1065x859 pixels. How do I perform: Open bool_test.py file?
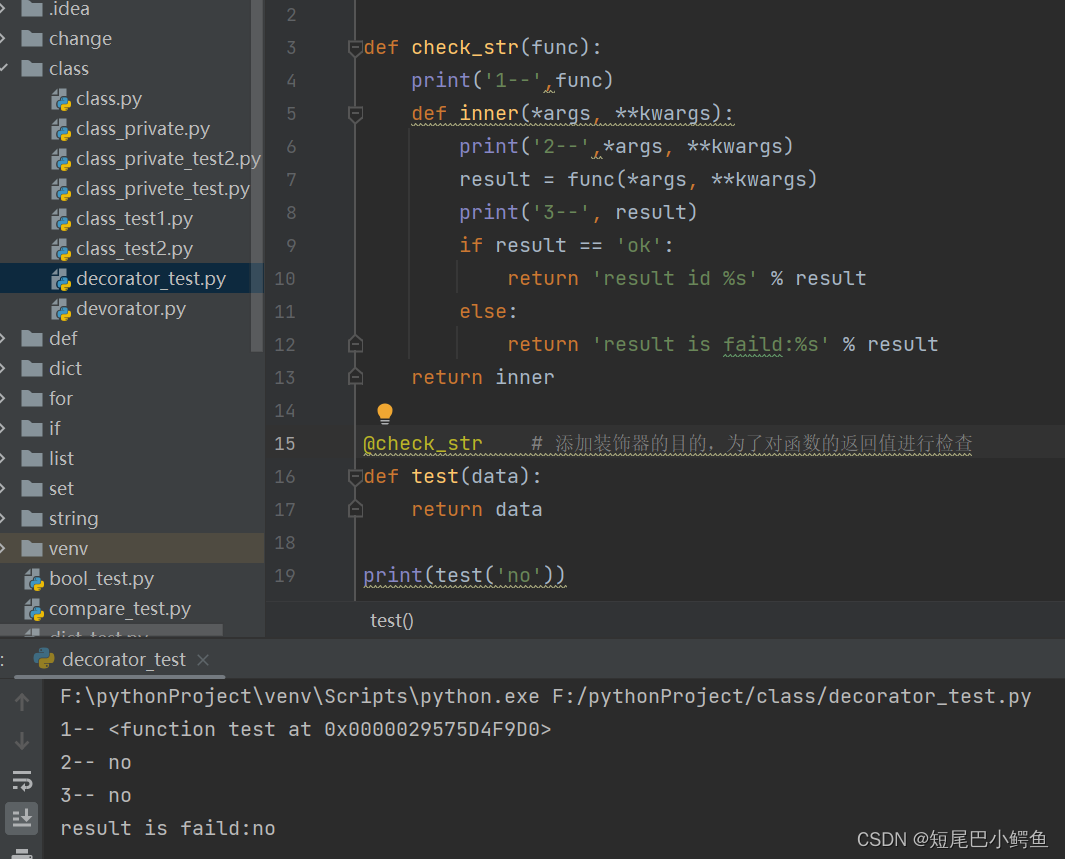pyautogui.click(x=101, y=579)
